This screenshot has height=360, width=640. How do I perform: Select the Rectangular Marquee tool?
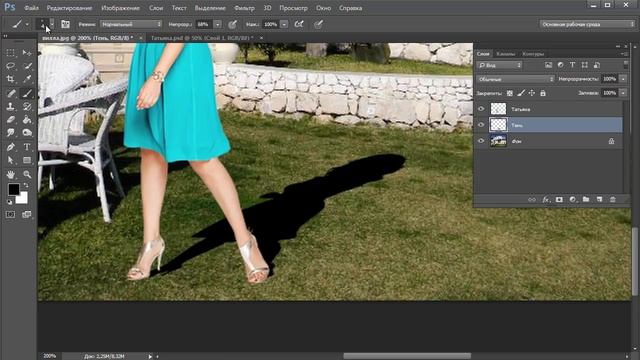(11, 53)
